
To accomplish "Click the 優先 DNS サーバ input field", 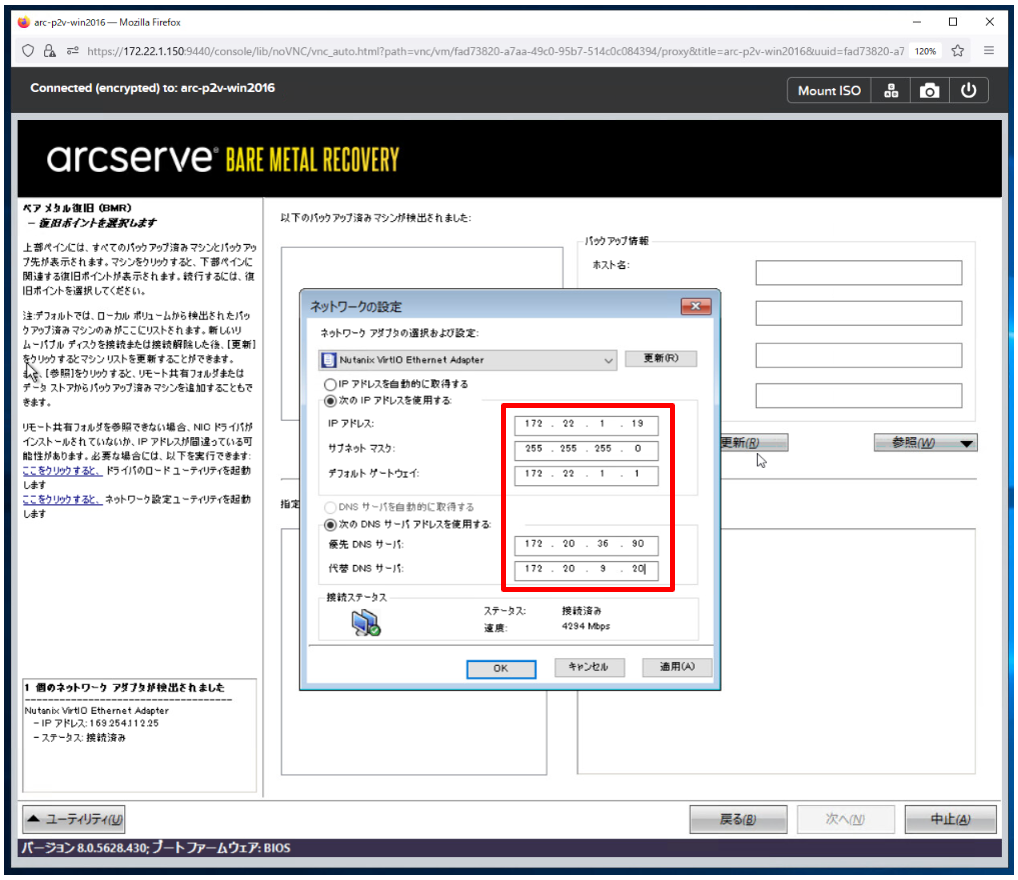I will pos(586,545).
